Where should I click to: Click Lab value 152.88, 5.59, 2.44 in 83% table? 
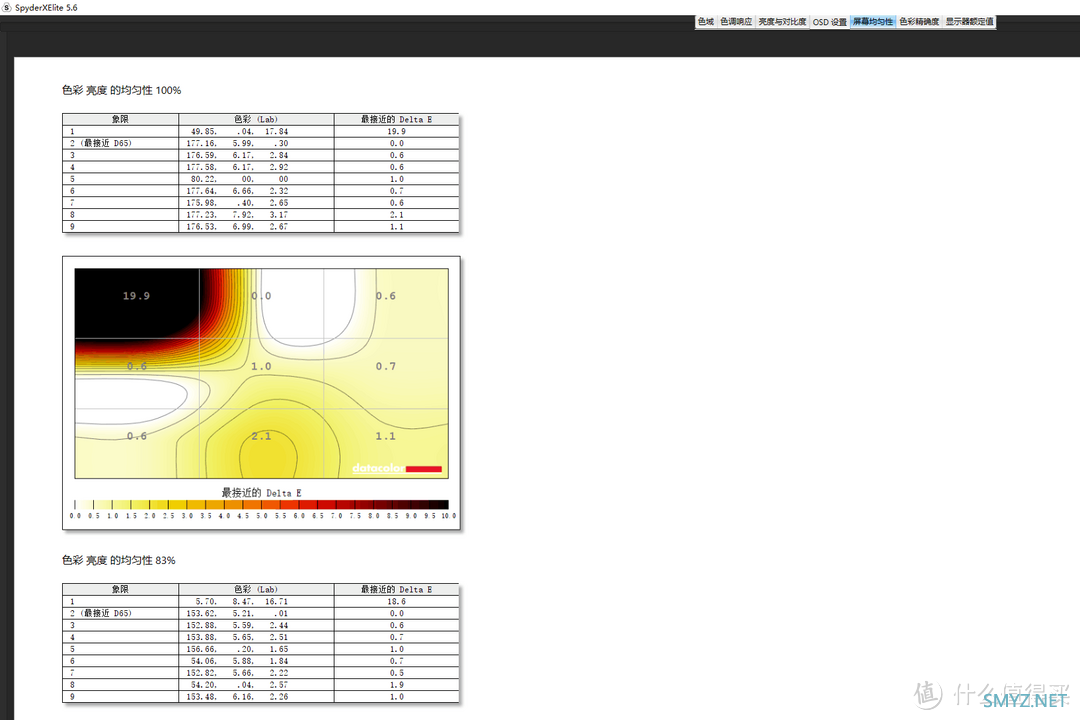pyautogui.click(x=238, y=626)
